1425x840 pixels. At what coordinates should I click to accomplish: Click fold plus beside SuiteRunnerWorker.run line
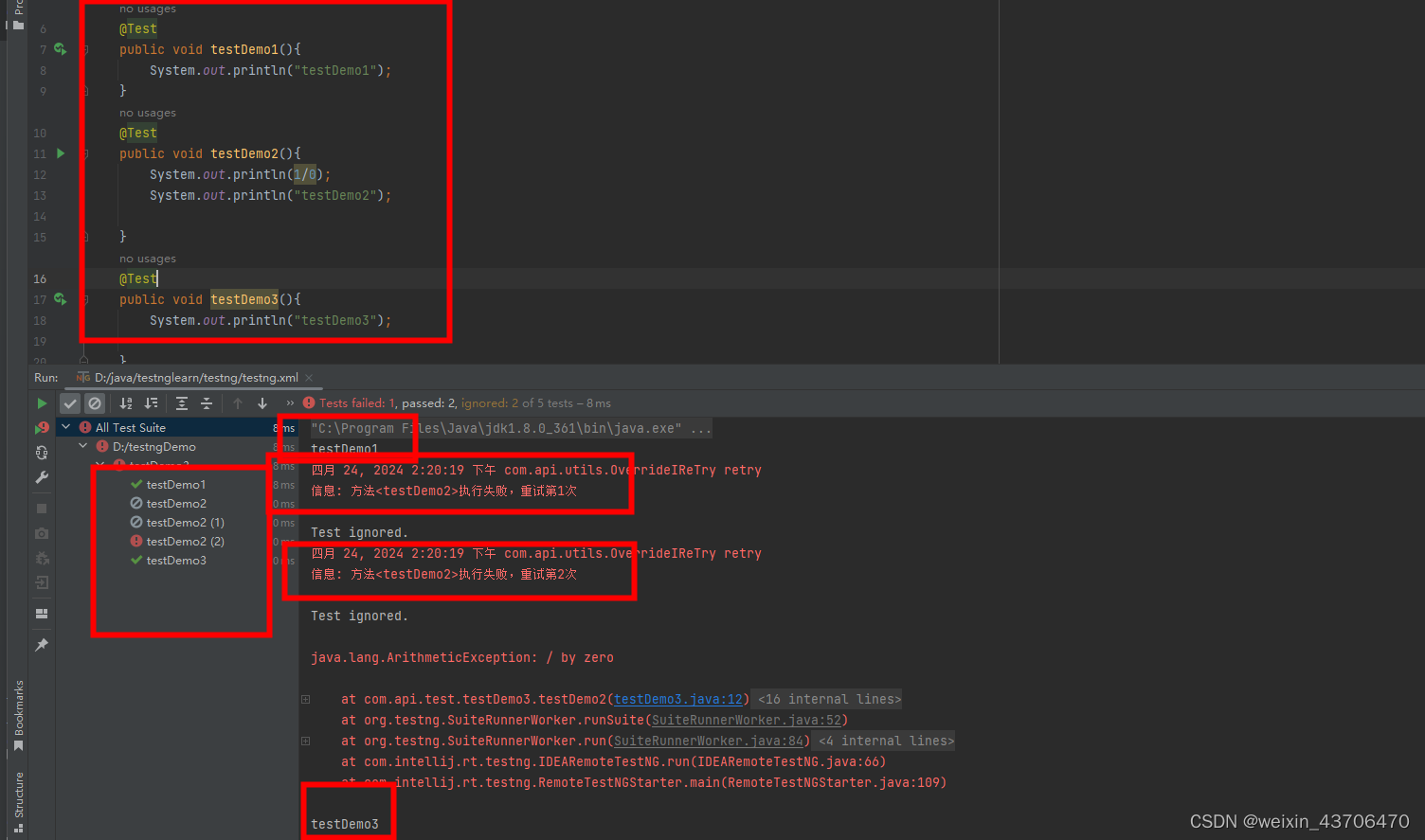[x=305, y=741]
